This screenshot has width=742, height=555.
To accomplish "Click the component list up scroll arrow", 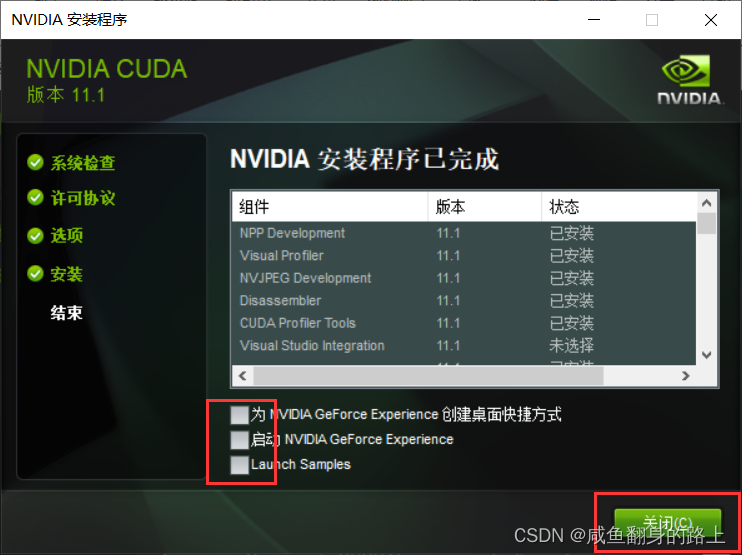I will (707, 203).
